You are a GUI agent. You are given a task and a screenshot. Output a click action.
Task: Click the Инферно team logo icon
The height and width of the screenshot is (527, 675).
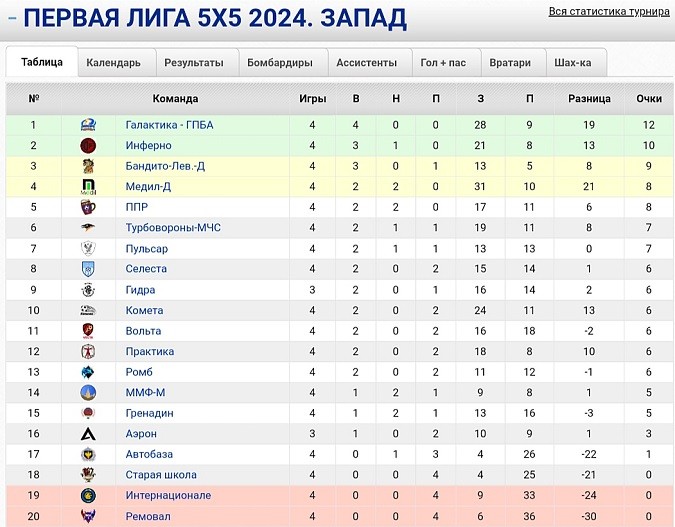[x=88, y=146]
